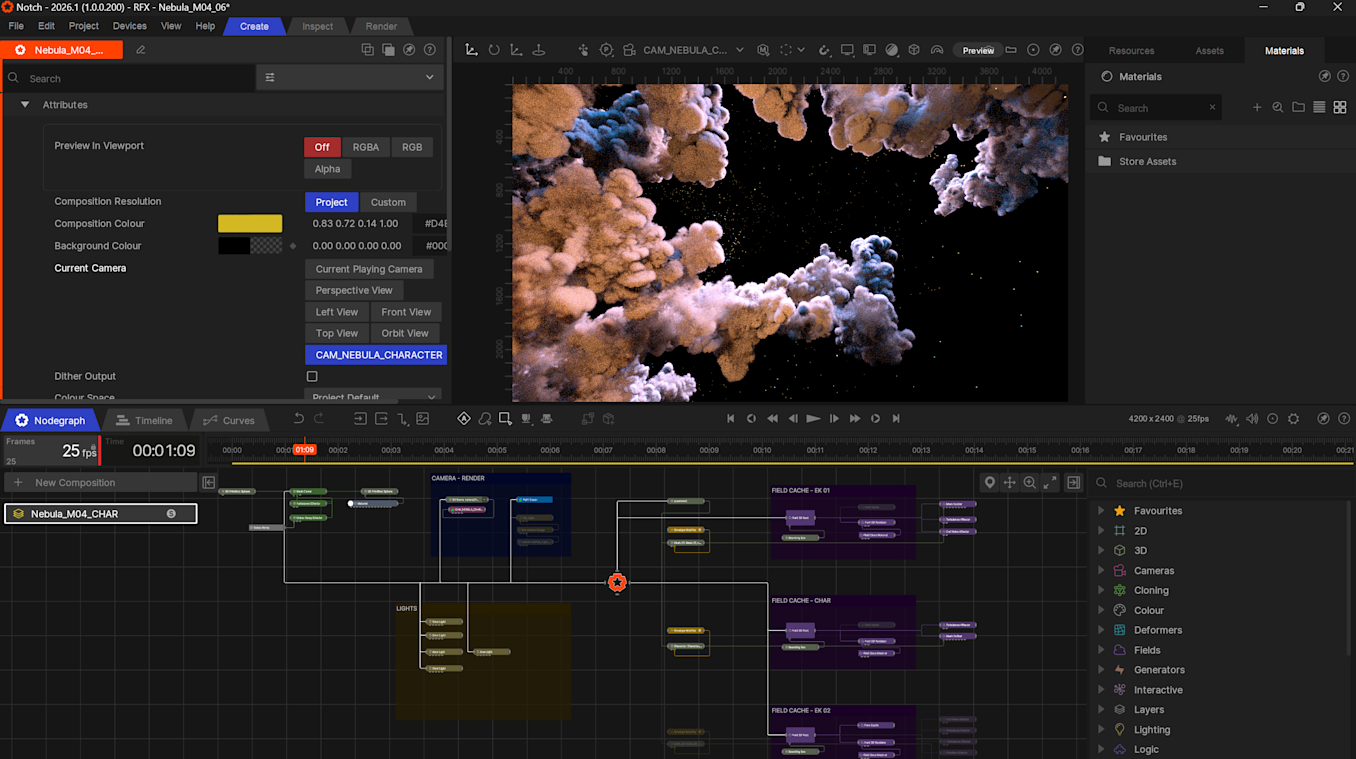Click the nodegraph zoom magnifier icon
This screenshot has width=1356, height=759.
[x=1029, y=483]
